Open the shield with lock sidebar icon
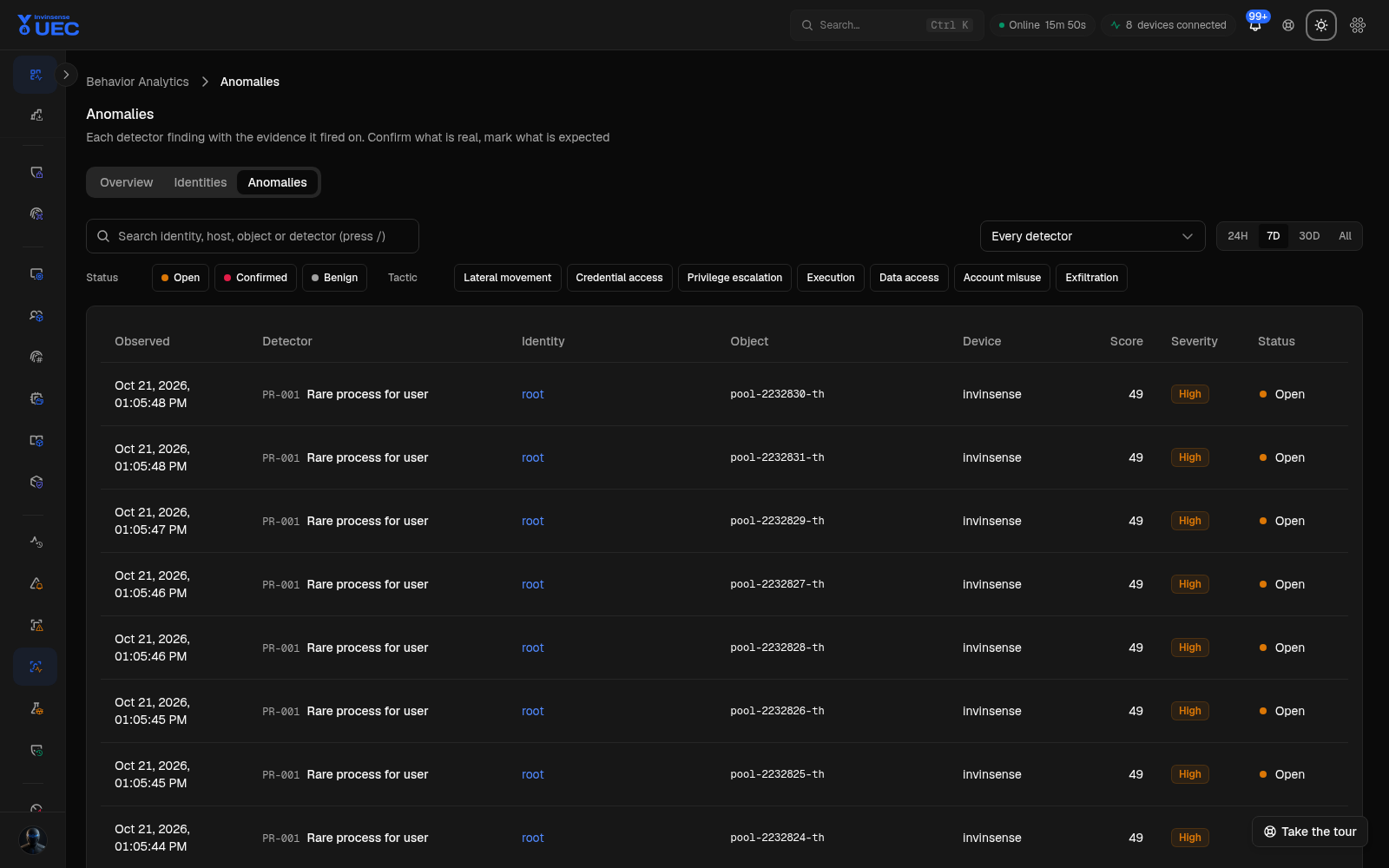 36,172
